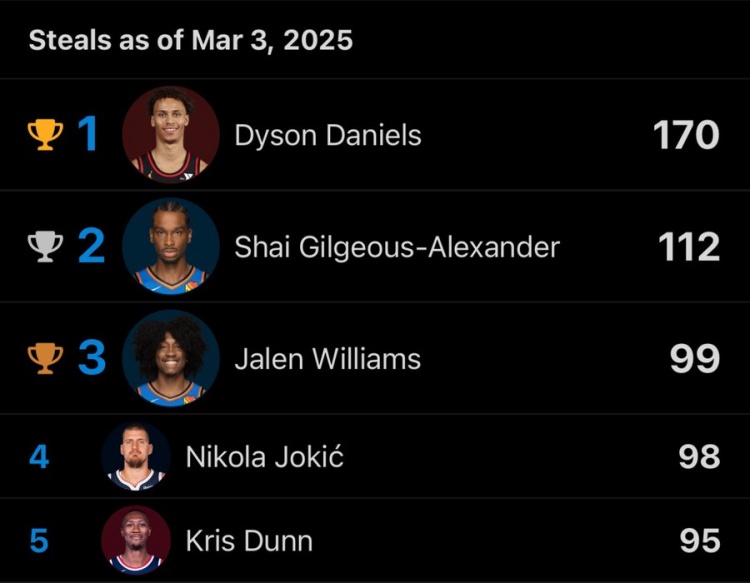The height and width of the screenshot is (583, 750).
Task: Click the 98 steals total
Action: (x=699, y=457)
